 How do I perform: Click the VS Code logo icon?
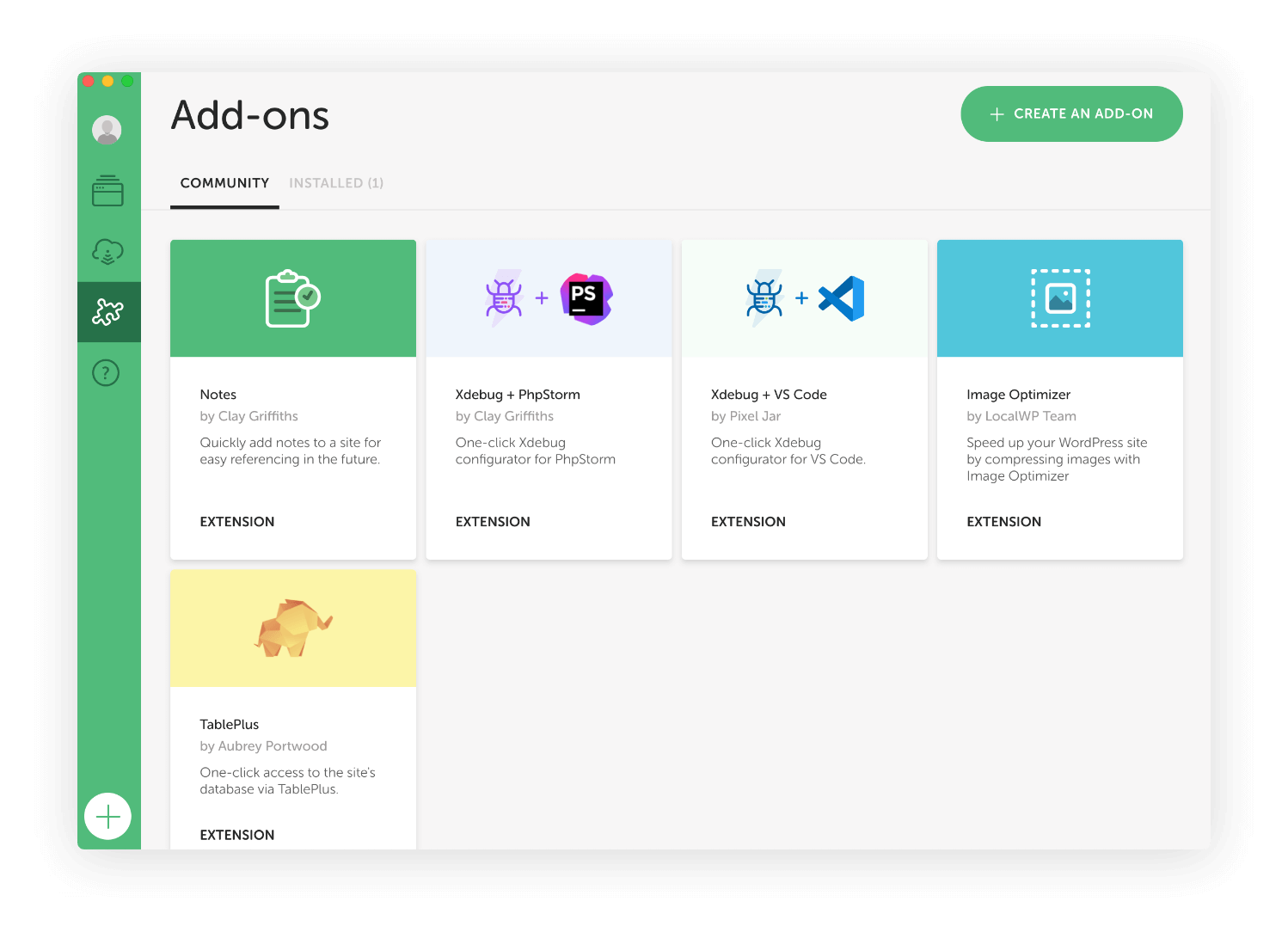[842, 298]
